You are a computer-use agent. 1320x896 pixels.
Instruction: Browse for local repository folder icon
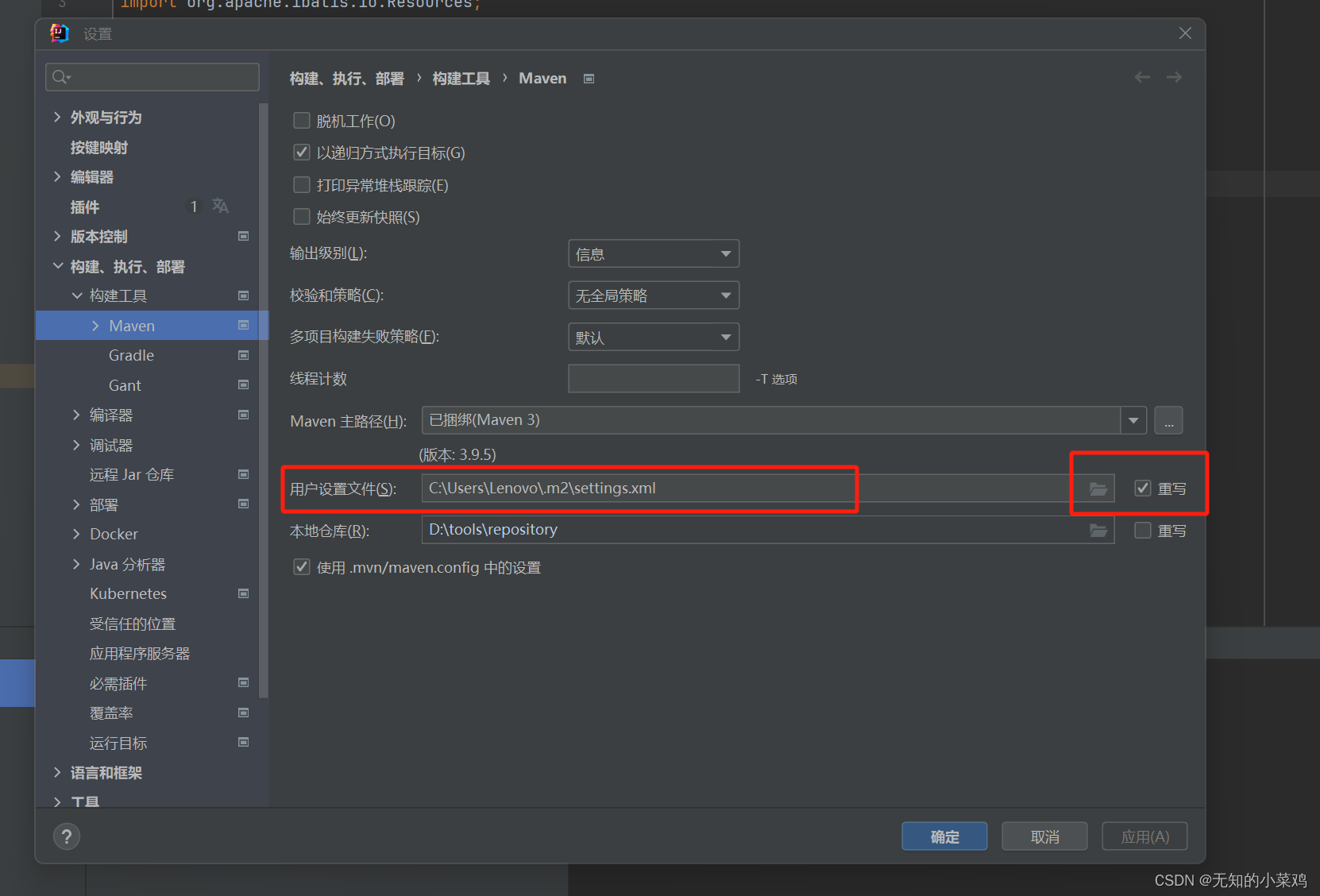click(x=1098, y=530)
